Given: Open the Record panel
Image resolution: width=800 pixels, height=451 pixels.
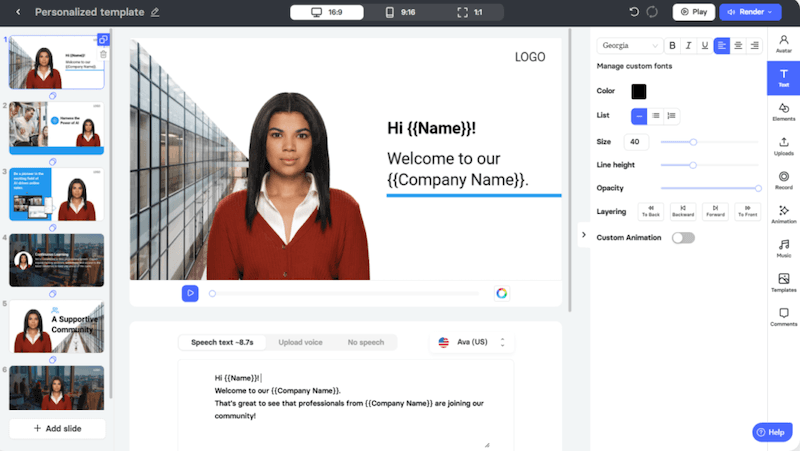Looking at the screenshot, I should pyautogui.click(x=783, y=180).
